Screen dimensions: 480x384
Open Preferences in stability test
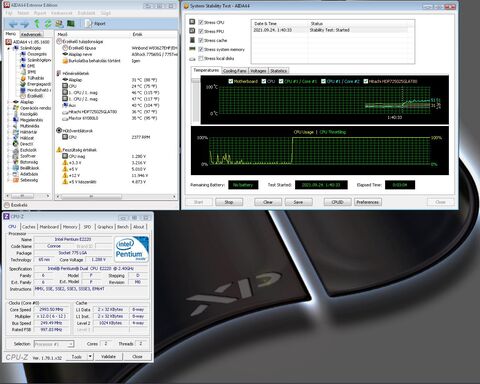368,202
